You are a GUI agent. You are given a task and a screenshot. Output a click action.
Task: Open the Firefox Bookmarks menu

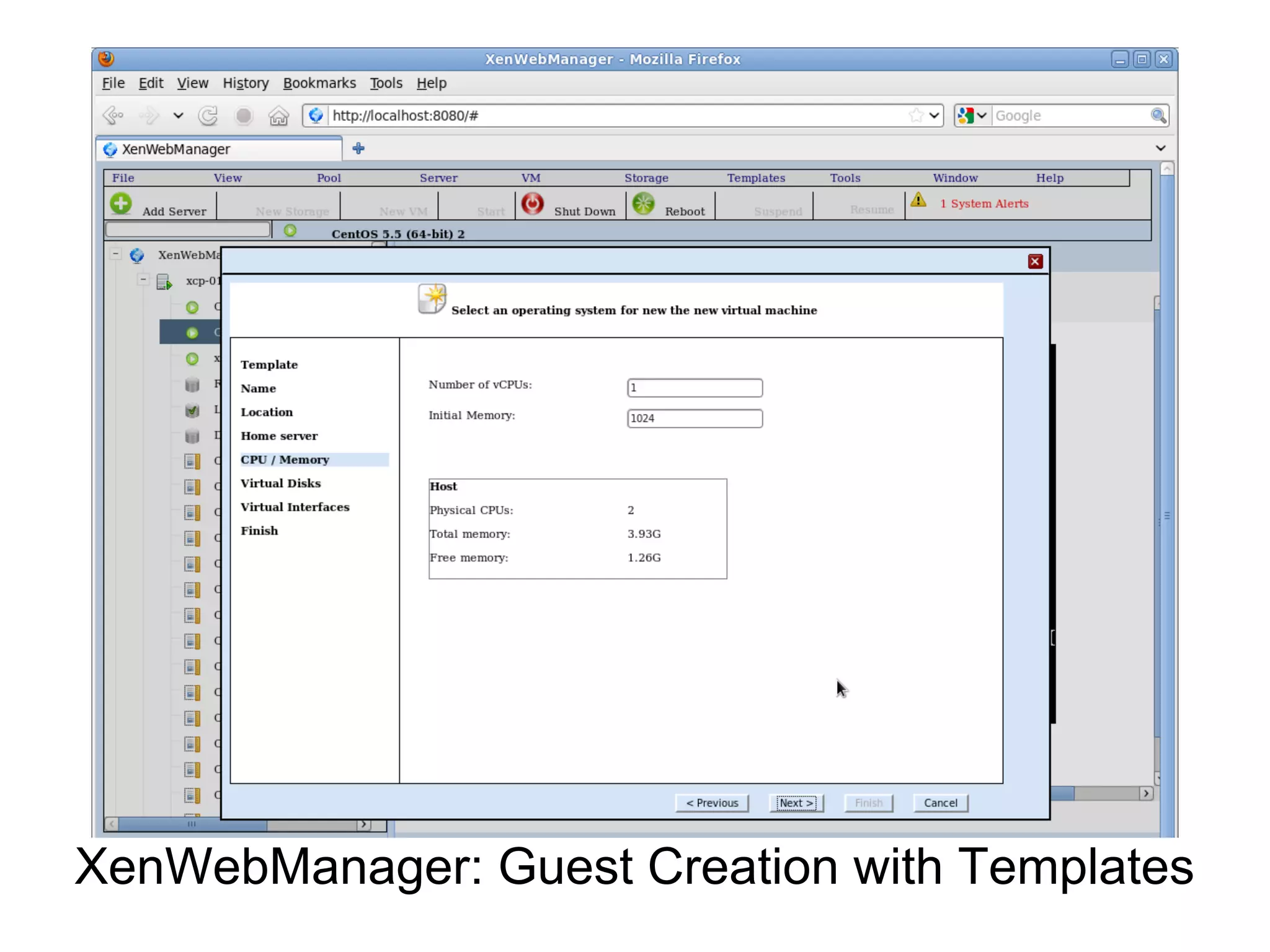pos(319,83)
